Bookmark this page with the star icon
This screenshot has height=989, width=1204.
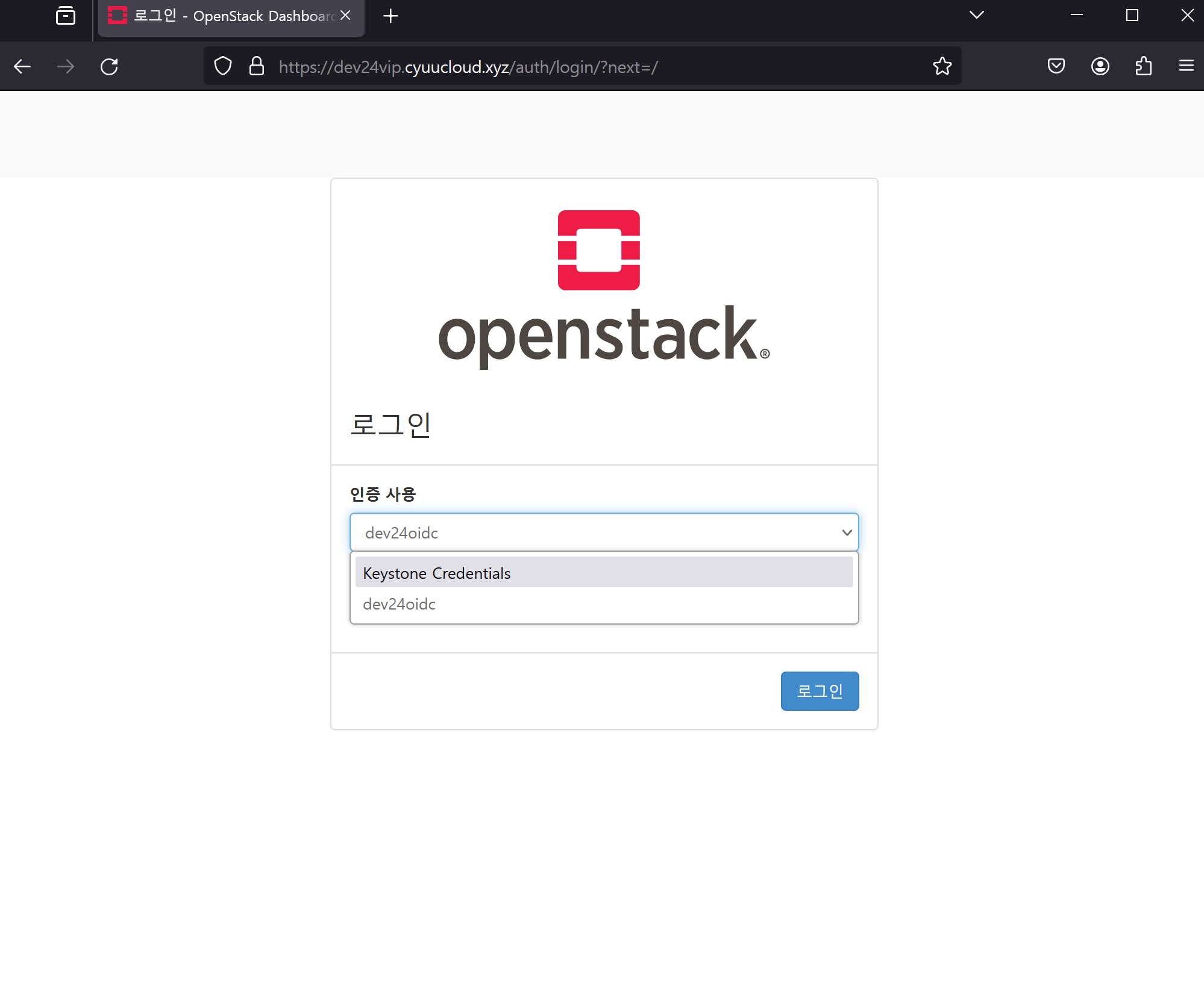(942, 66)
